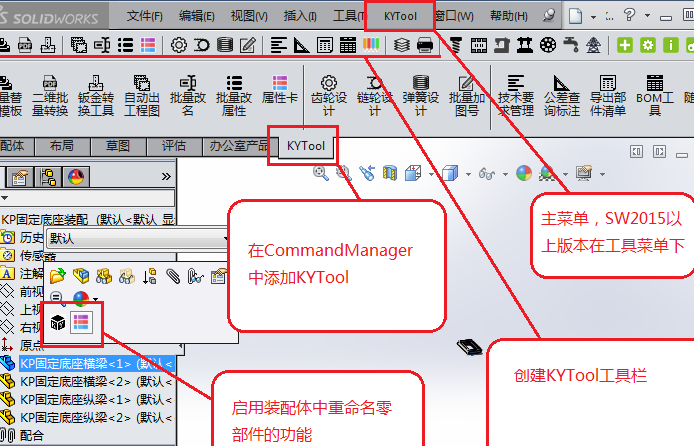
Task: Run 导出部件清单 command
Action: [x=608, y=96]
